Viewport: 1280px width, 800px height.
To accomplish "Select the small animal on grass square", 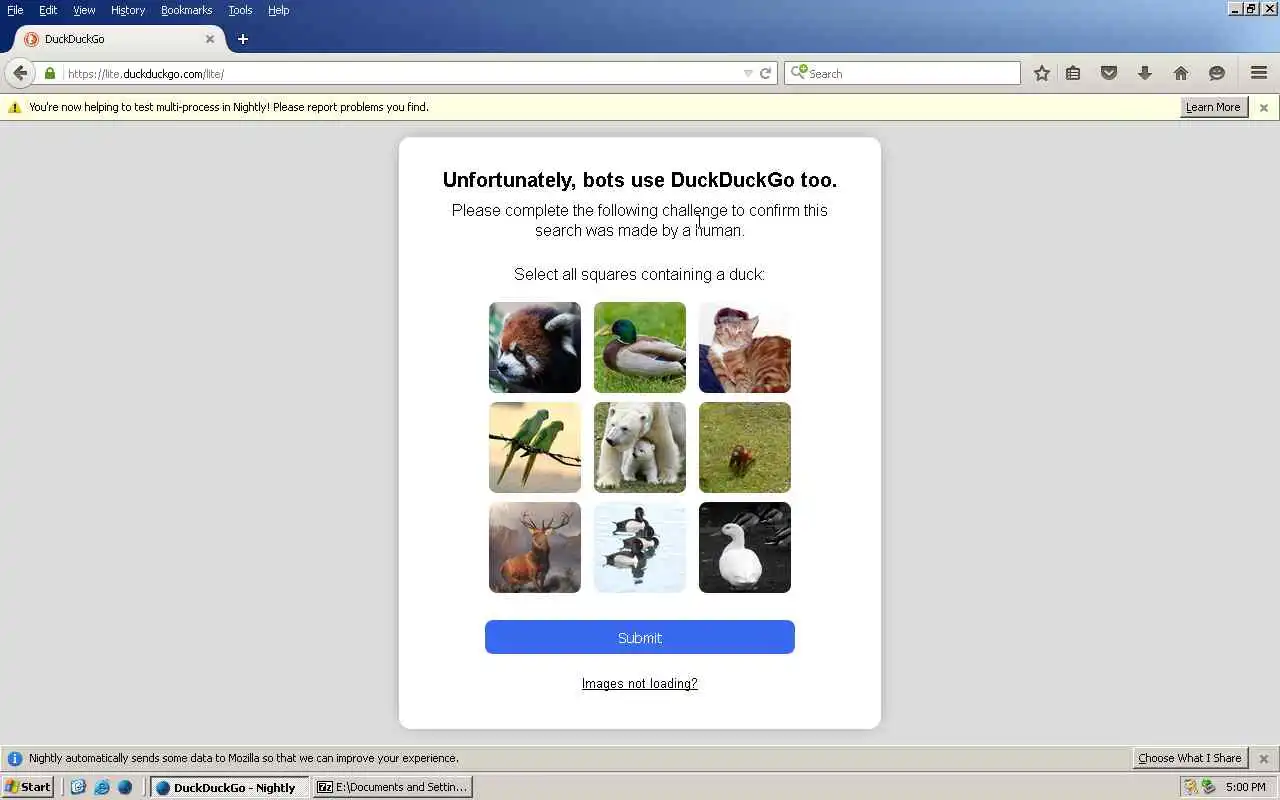I will (745, 447).
